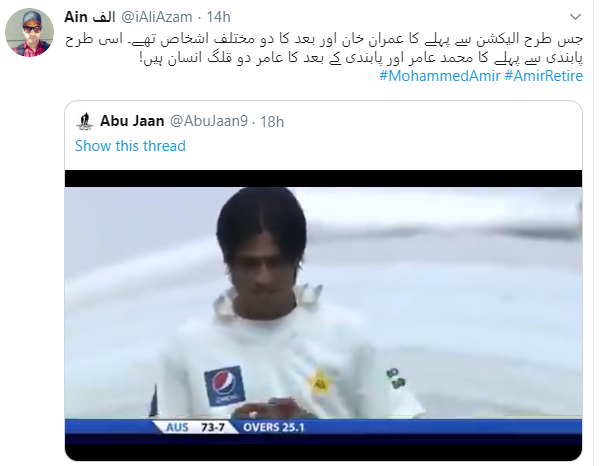Open the @AbuJaan9 handle
Viewport: 603px width, 466px height.
tap(209, 121)
